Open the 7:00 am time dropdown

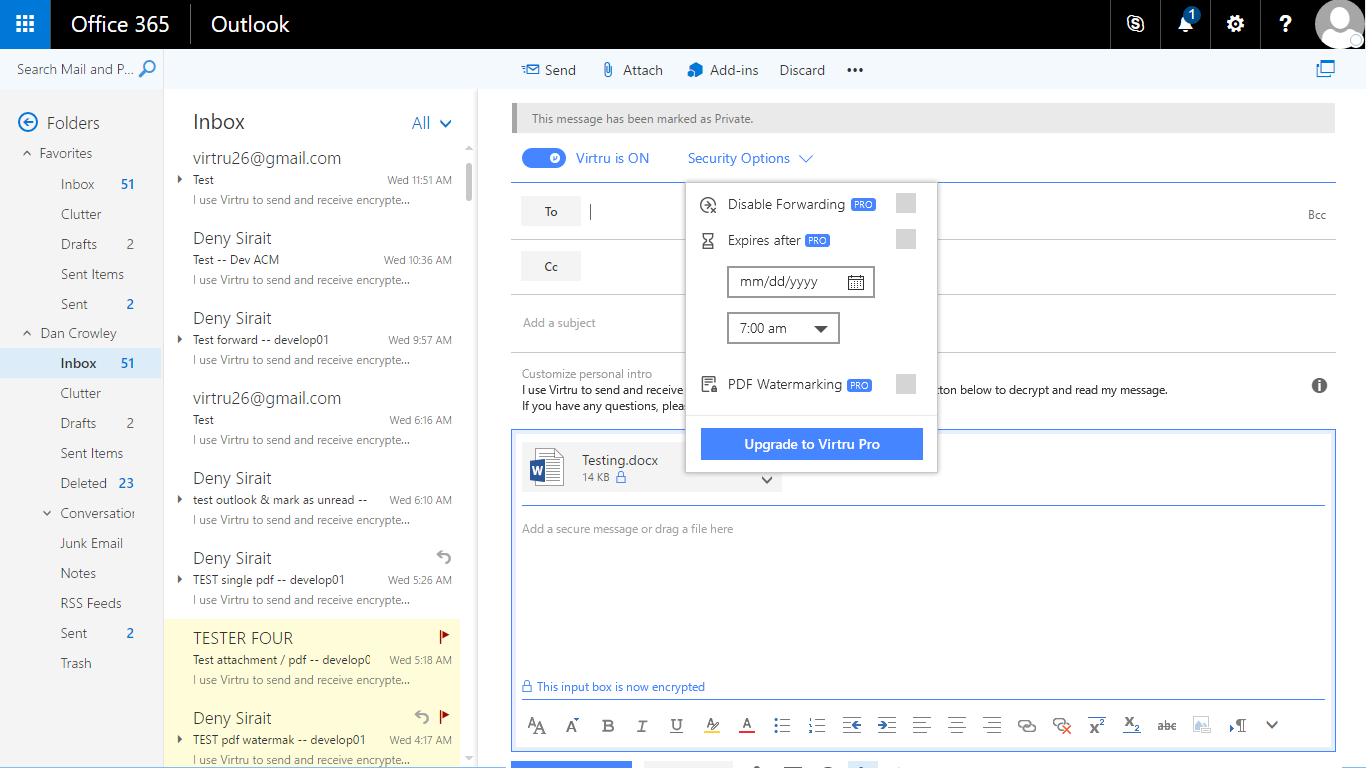pos(783,328)
